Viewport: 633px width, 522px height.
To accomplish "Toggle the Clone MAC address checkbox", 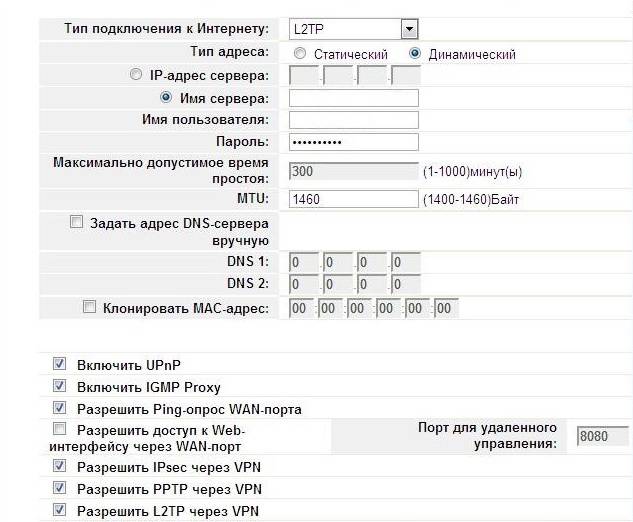I will click(90, 307).
